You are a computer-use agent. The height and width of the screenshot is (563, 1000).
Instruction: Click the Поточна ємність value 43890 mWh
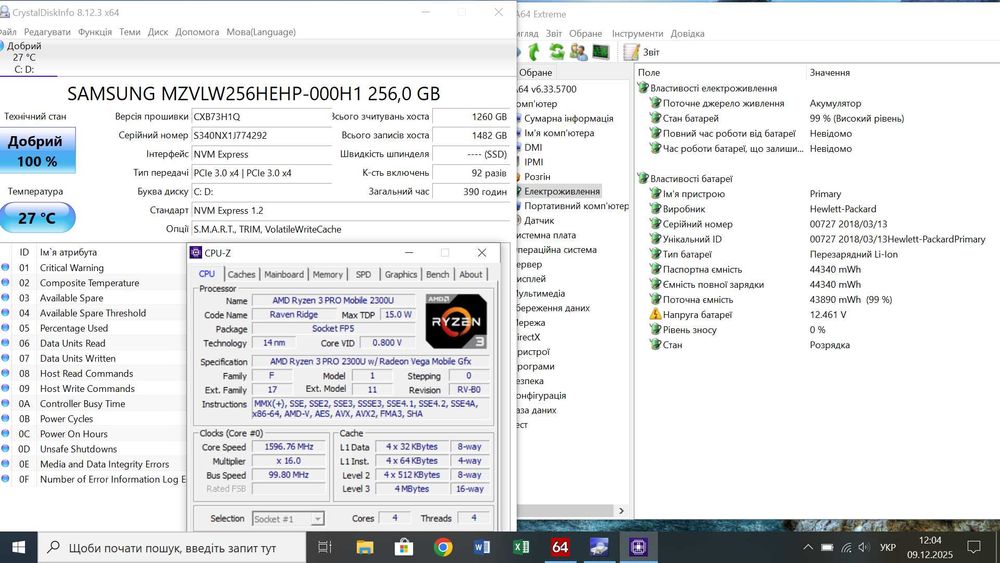[x=851, y=300]
